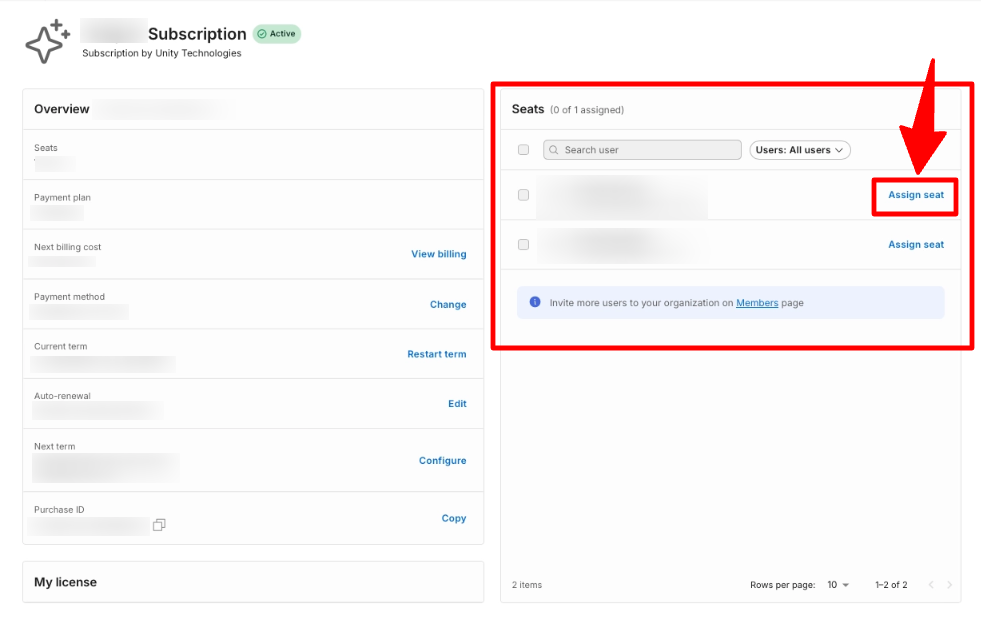Click the Seats label in Overview

46,148
